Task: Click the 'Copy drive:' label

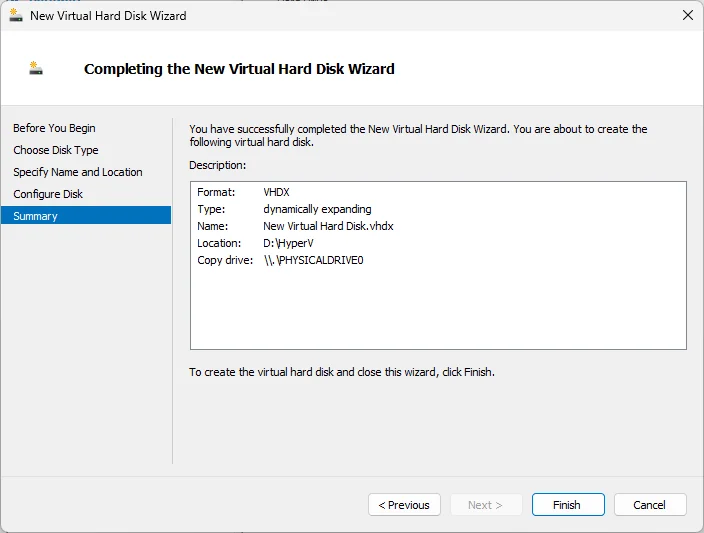Action: tap(225, 260)
